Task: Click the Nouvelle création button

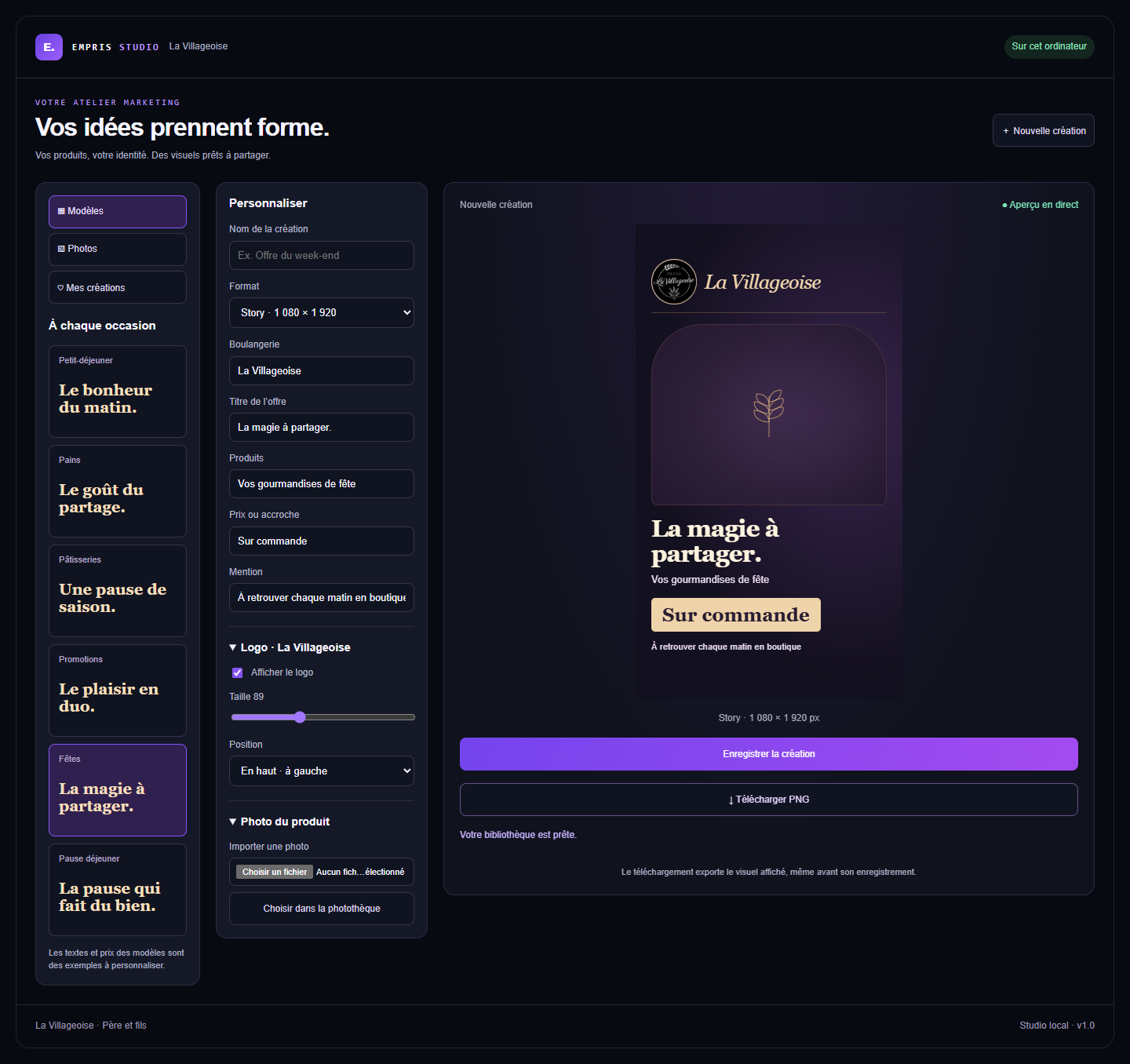Action: 1044,130
